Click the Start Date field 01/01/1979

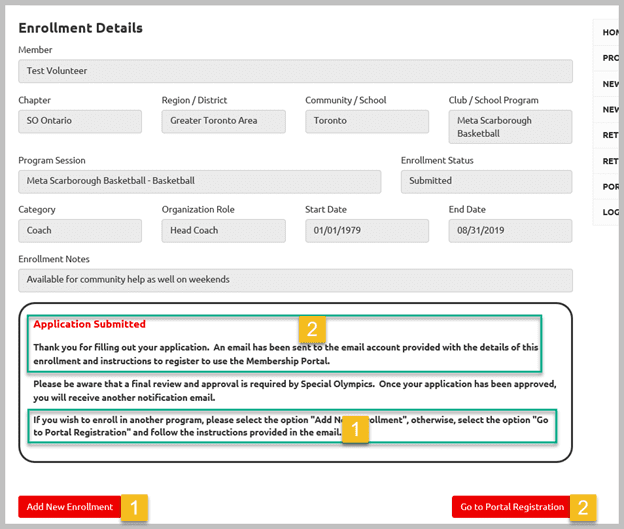pos(367,231)
